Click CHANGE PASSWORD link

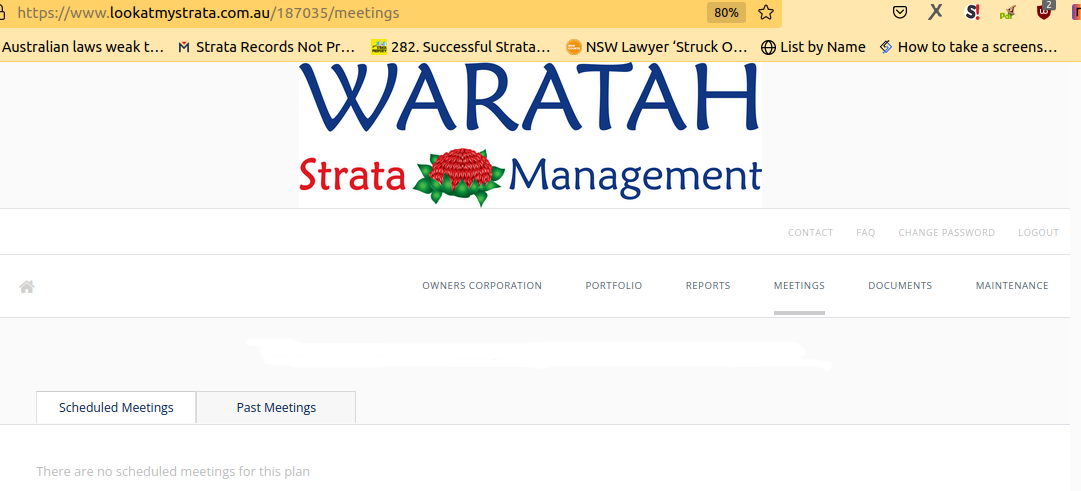[946, 232]
